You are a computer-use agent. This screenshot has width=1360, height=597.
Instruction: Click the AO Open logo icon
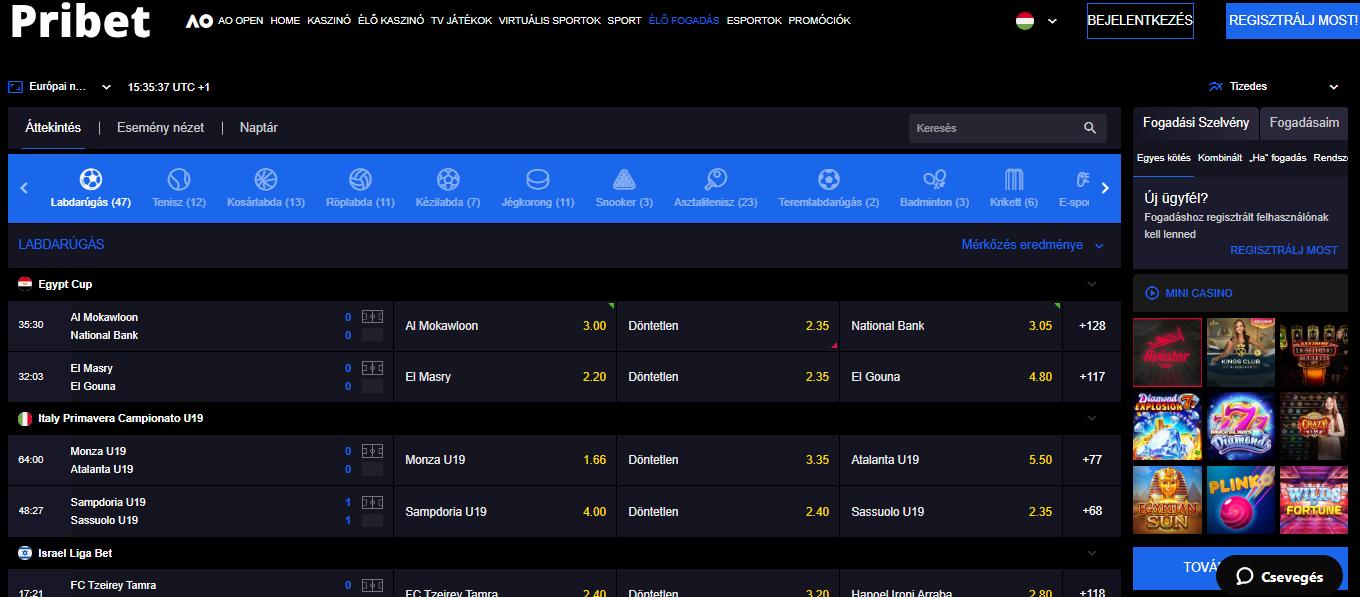pyautogui.click(x=199, y=20)
